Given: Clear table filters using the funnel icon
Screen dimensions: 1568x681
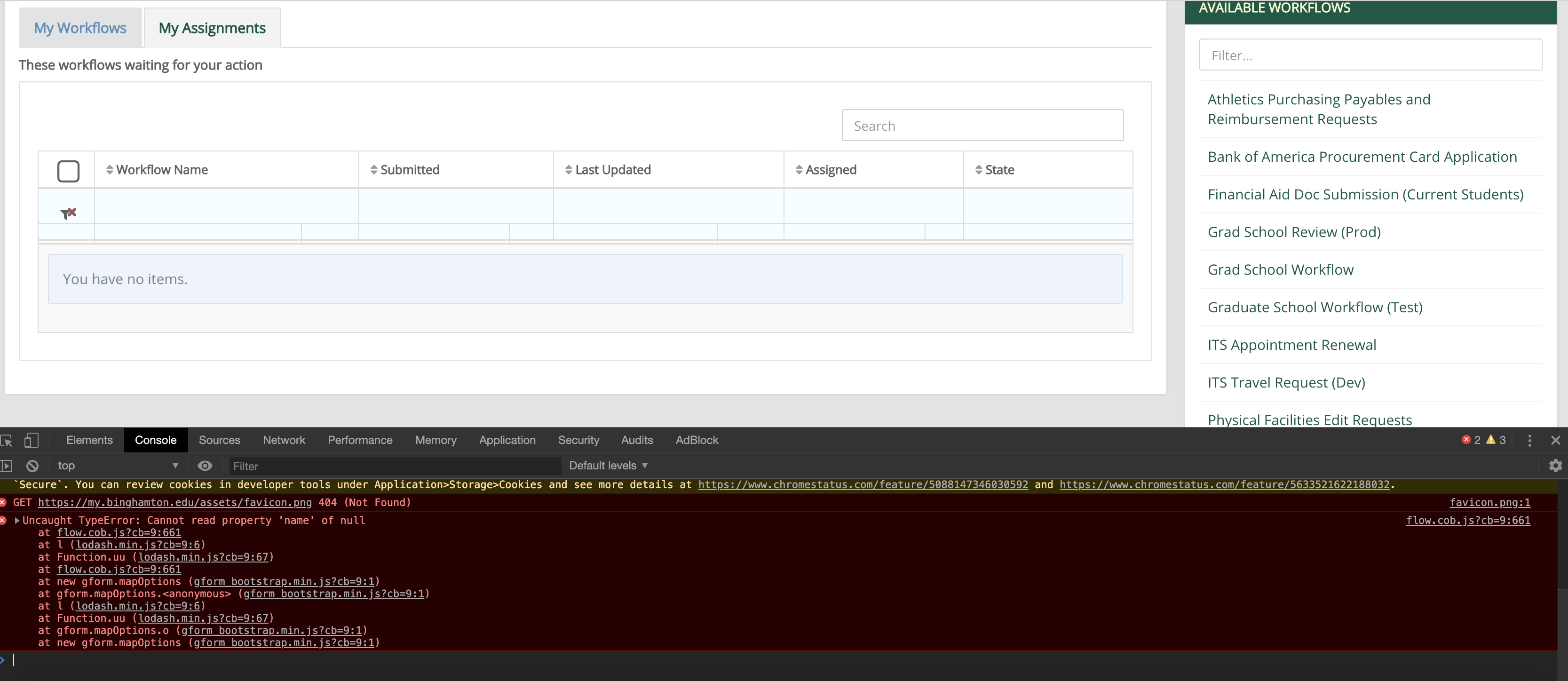Looking at the screenshot, I should [68, 213].
